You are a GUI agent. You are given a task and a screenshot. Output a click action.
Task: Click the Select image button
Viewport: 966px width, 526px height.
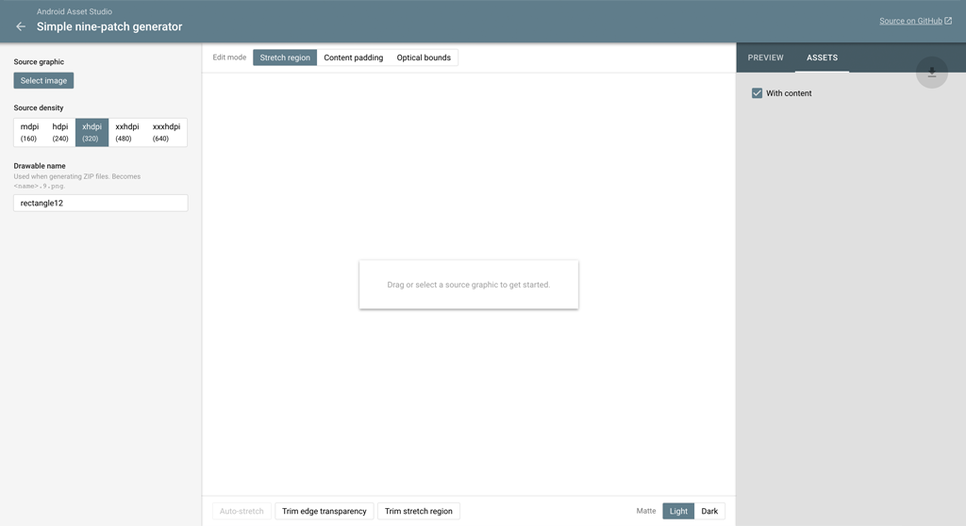[x=44, y=81]
